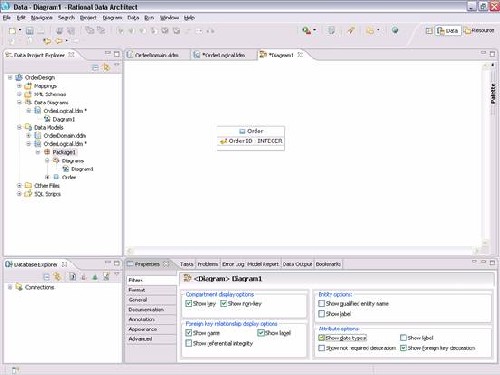Maximize the Properties panel

492,263
